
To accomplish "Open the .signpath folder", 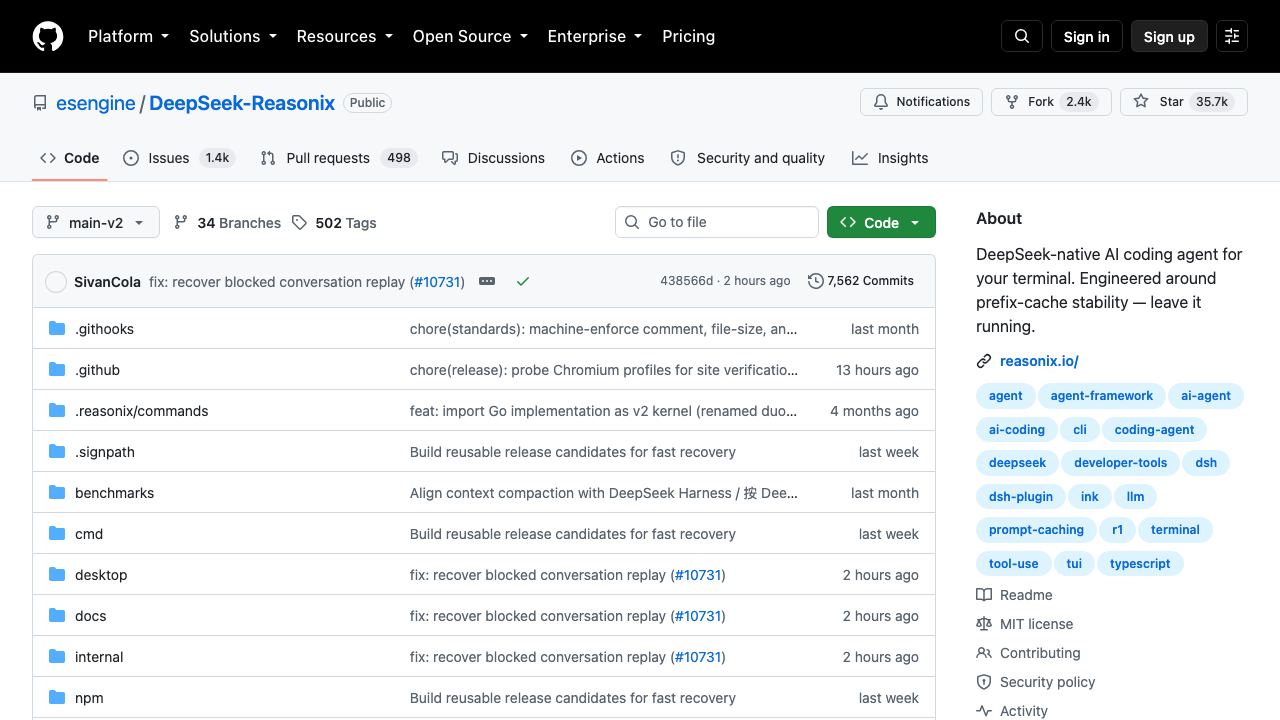I will [x=105, y=452].
